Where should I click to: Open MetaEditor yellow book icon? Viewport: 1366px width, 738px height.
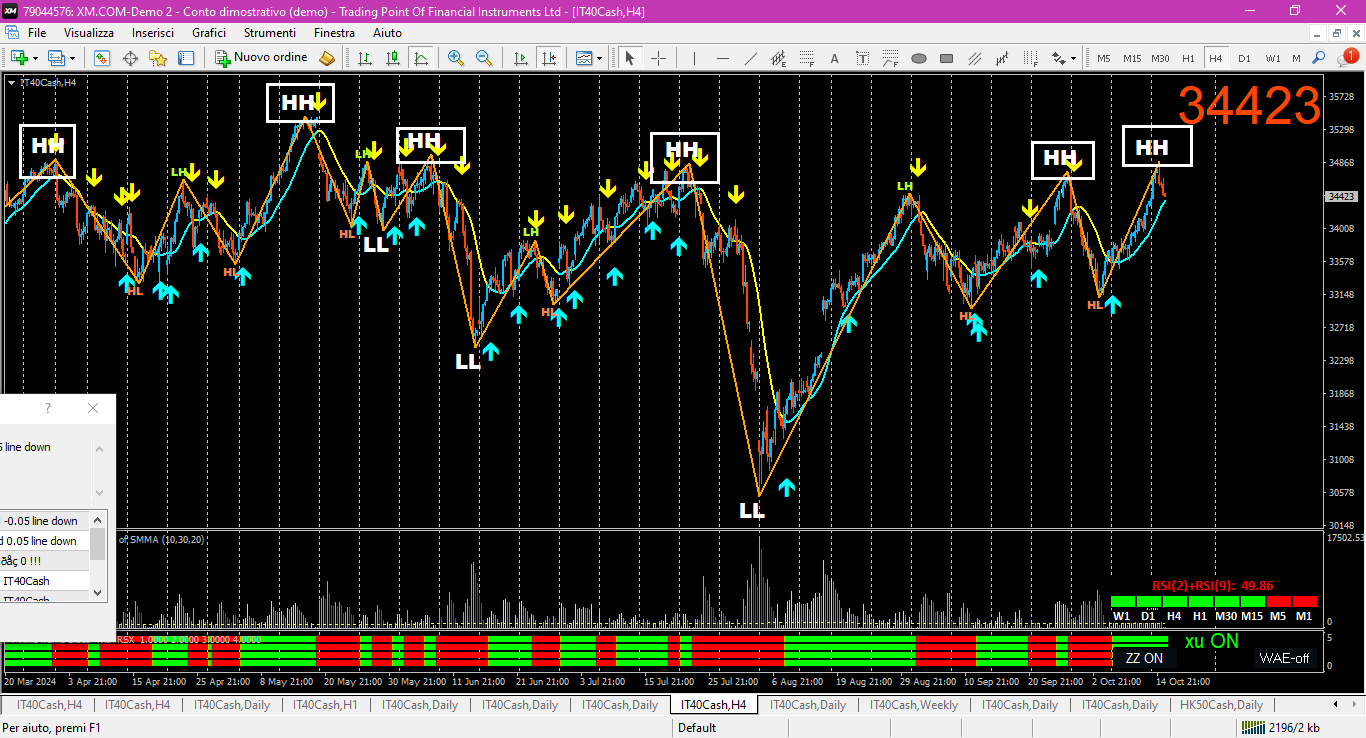(x=326, y=58)
